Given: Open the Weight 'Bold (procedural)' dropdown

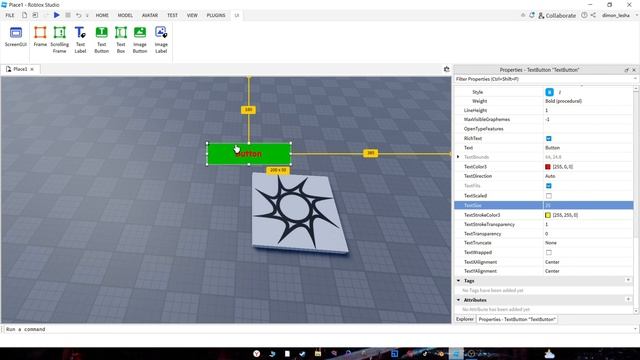Looking at the screenshot, I should (588, 101).
